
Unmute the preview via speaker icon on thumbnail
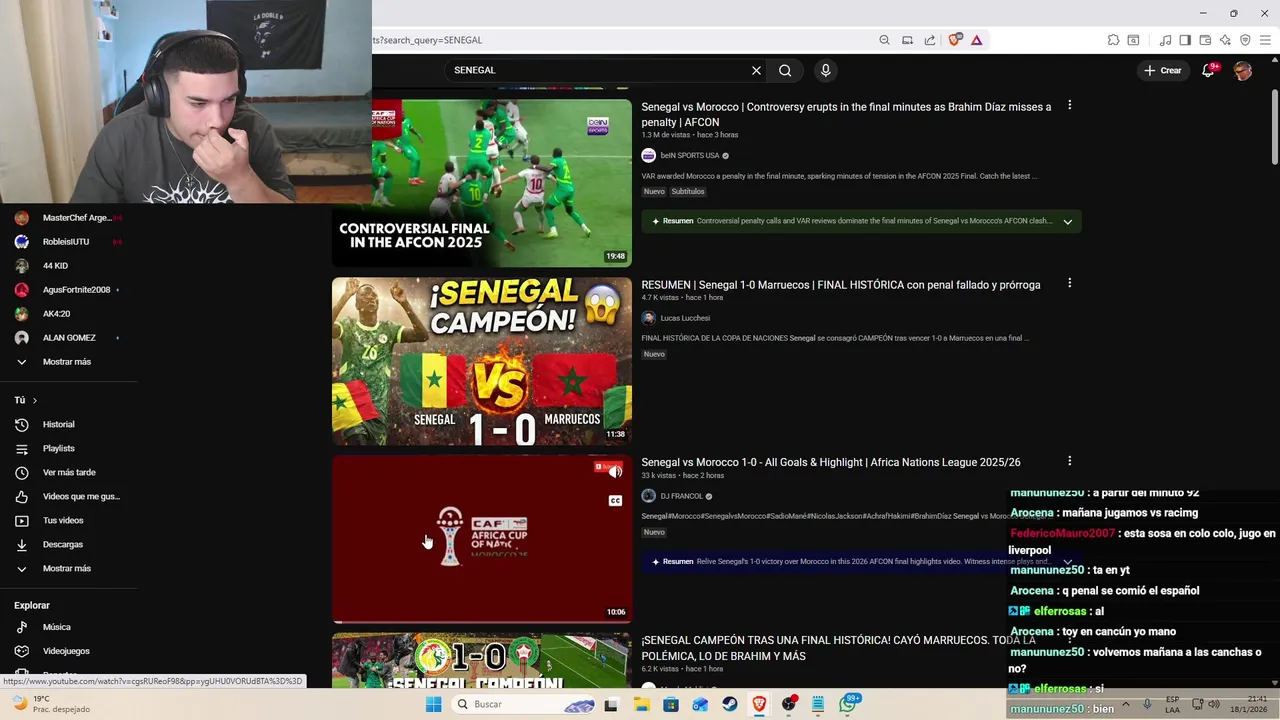pos(615,472)
